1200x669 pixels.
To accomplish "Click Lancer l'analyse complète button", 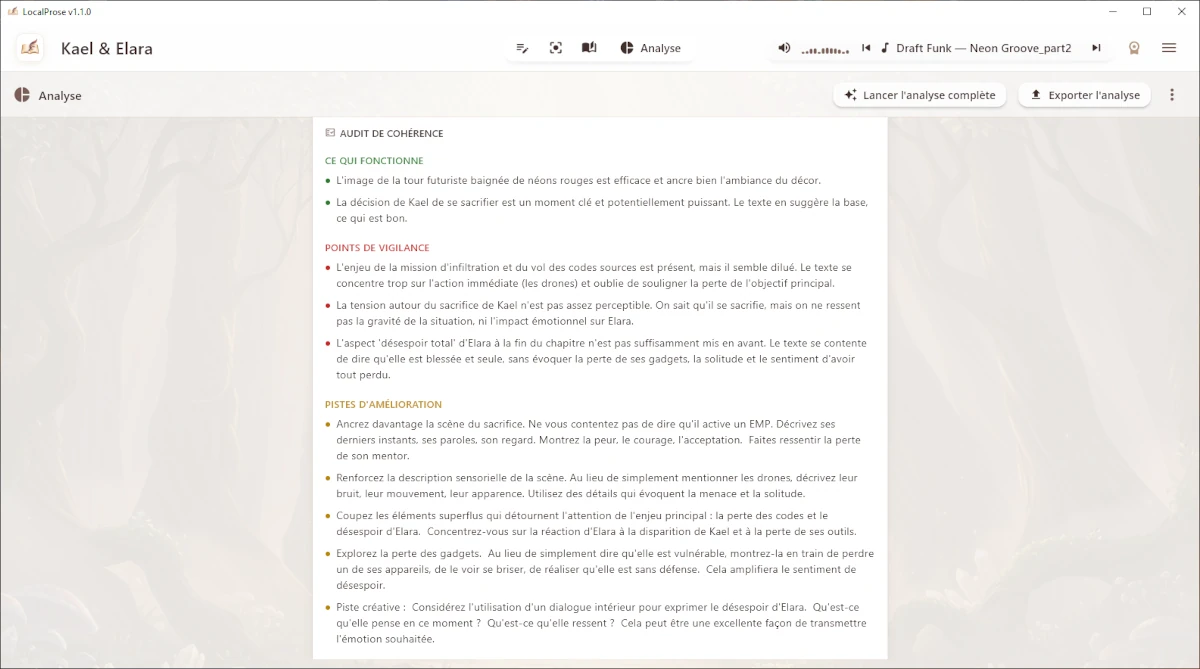I will (919, 95).
